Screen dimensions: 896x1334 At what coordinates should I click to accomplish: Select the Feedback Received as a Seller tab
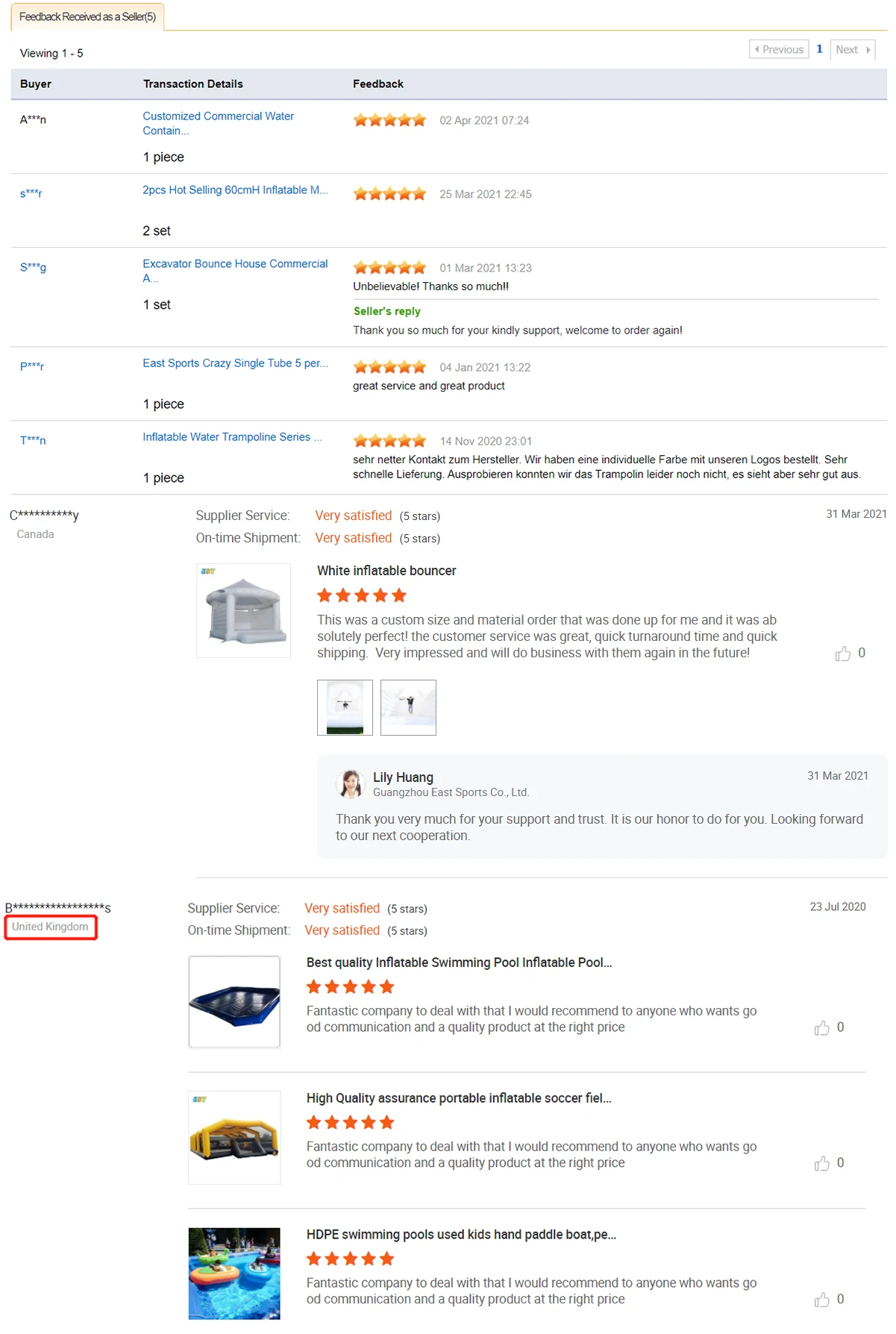coord(87,16)
